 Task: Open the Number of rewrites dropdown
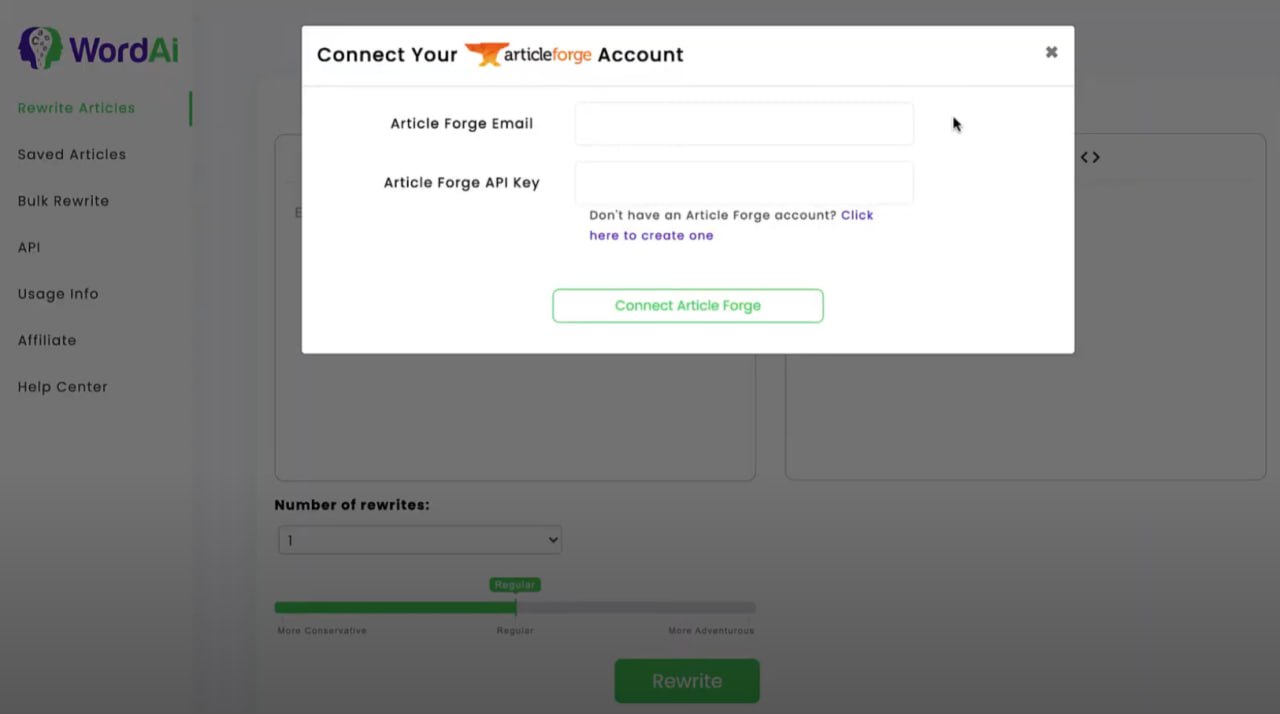(419, 539)
